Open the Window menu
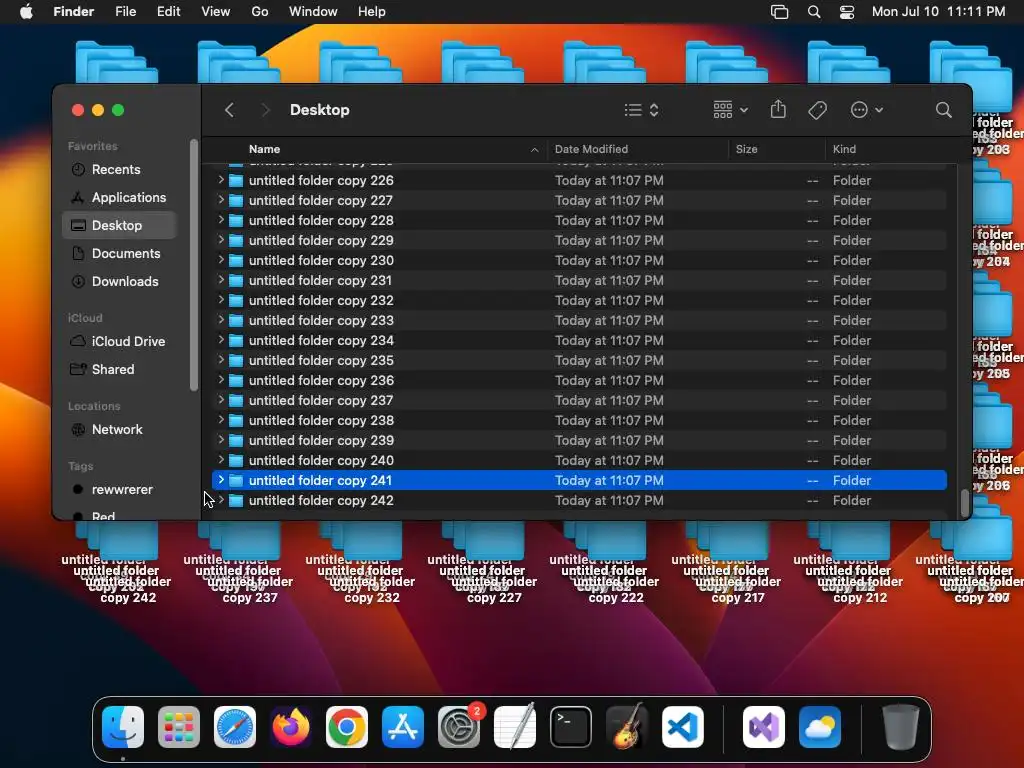 [313, 12]
